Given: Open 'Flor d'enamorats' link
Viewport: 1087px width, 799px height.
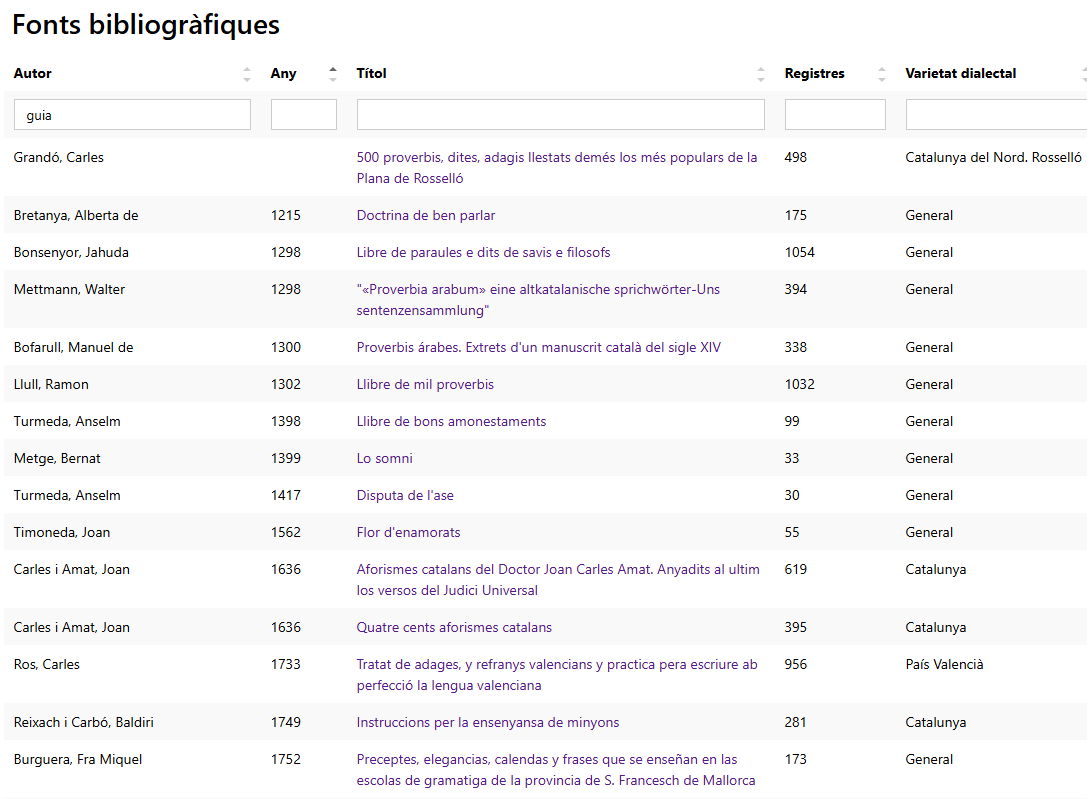Looking at the screenshot, I should [408, 532].
